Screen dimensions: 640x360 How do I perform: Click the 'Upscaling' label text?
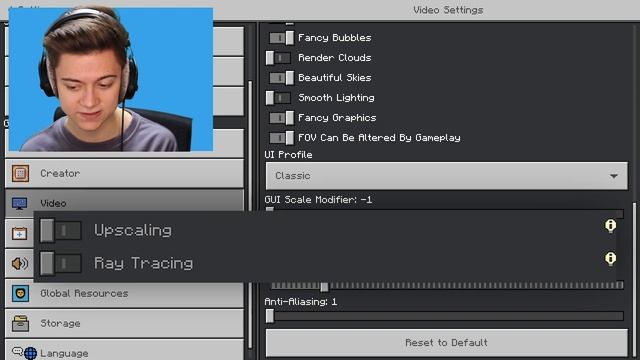tap(133, 231)
